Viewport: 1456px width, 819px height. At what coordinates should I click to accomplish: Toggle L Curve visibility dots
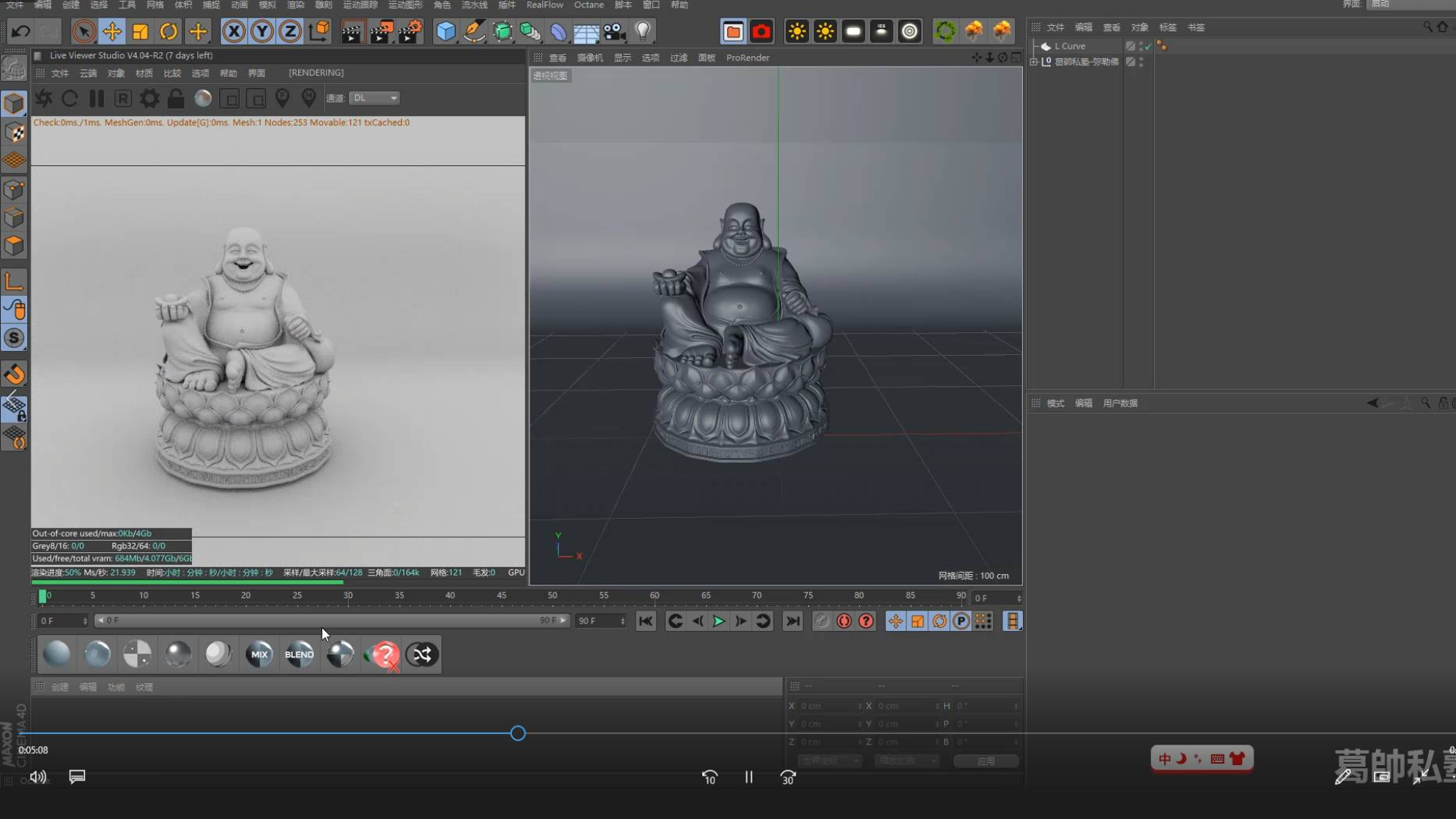tap(1141, 46)
